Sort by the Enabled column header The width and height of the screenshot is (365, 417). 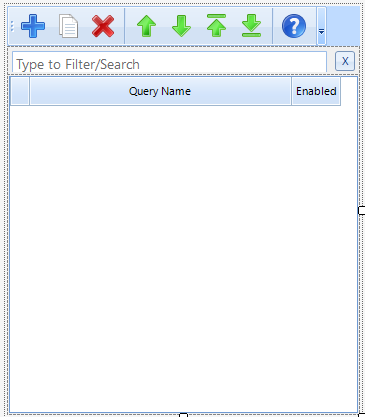(x=316, y=91)
